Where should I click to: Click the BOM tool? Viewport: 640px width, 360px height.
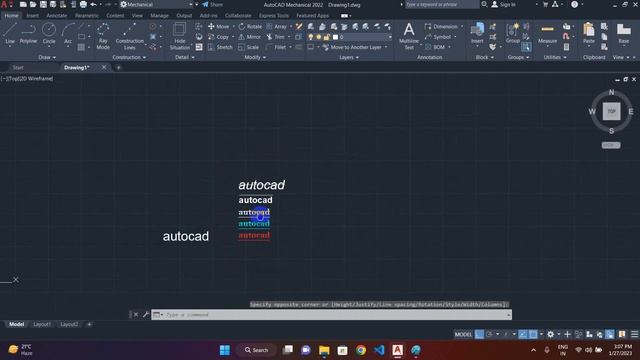pos(435,47)
